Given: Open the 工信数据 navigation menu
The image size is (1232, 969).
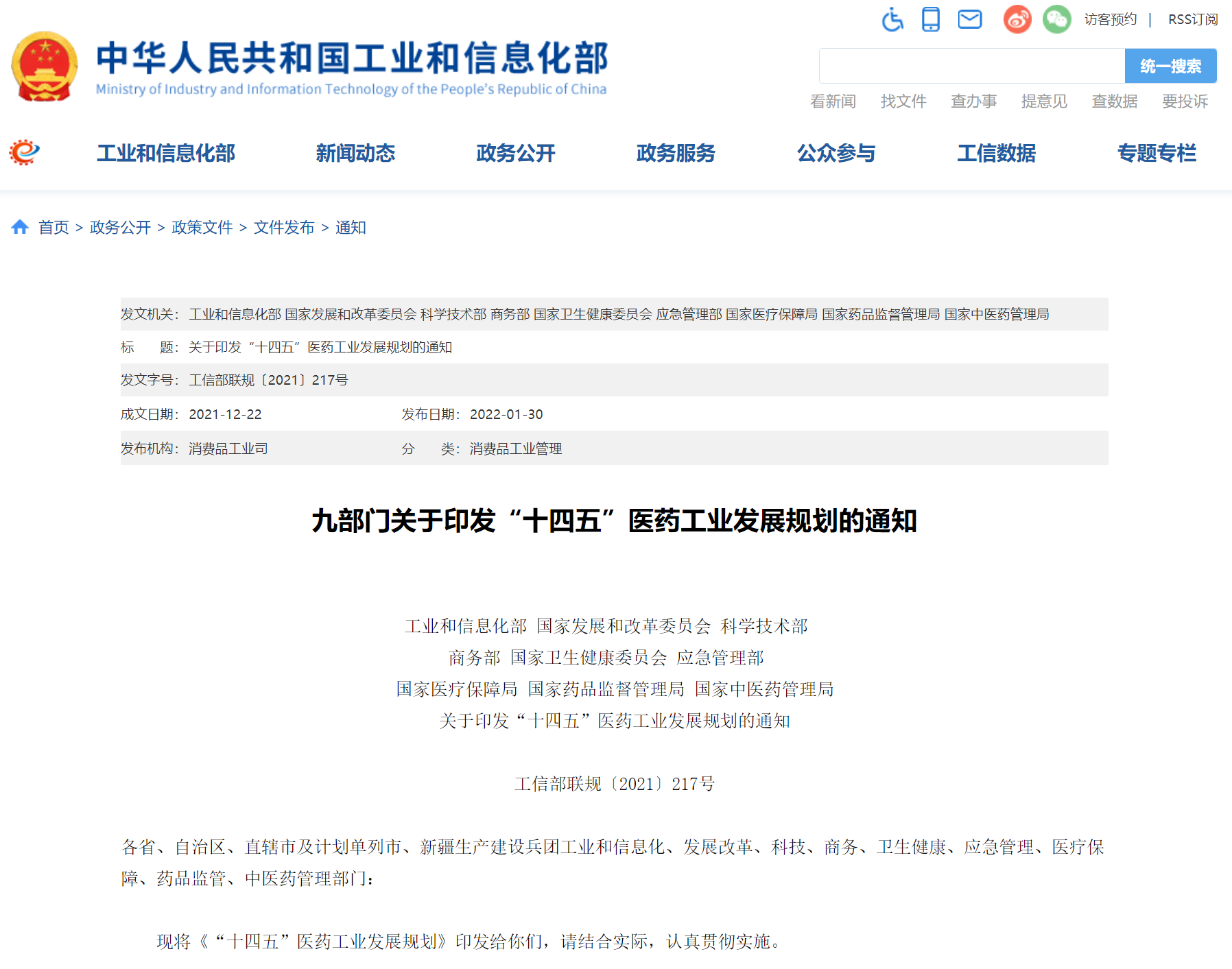Looking at the screenshot, I should pos(996,153).
